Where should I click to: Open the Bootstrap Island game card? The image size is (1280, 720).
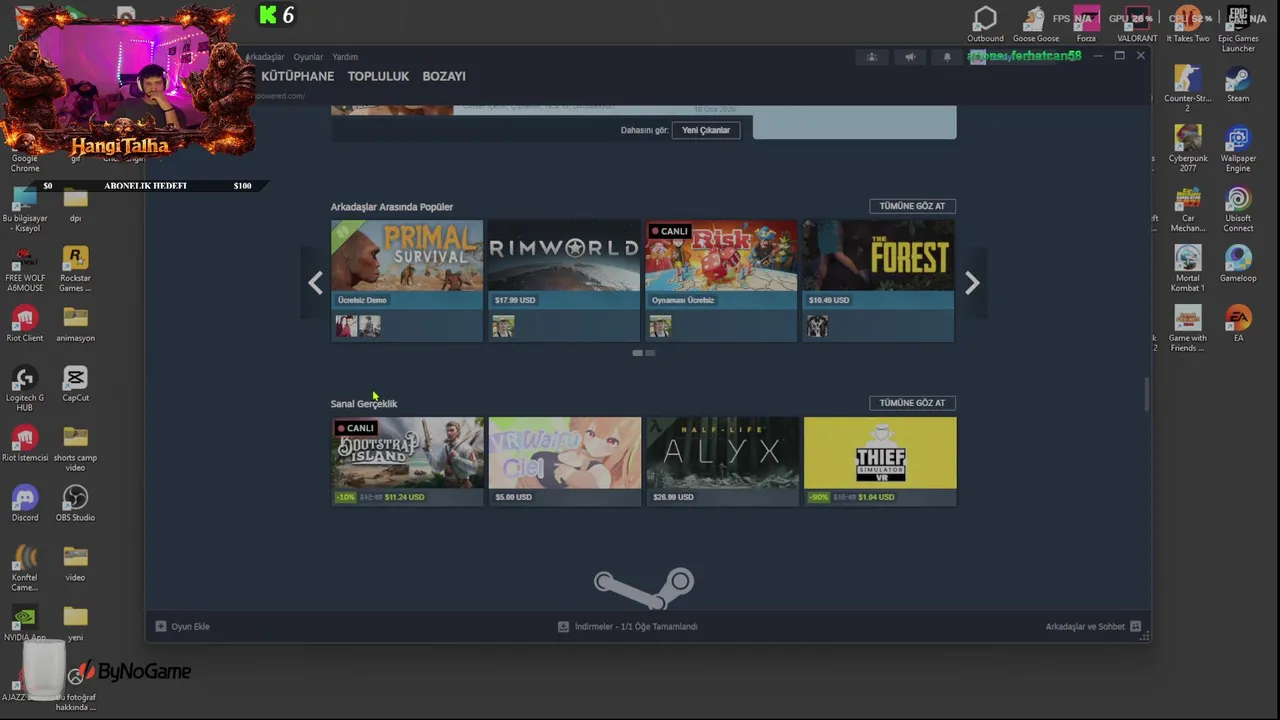[407, 461]
